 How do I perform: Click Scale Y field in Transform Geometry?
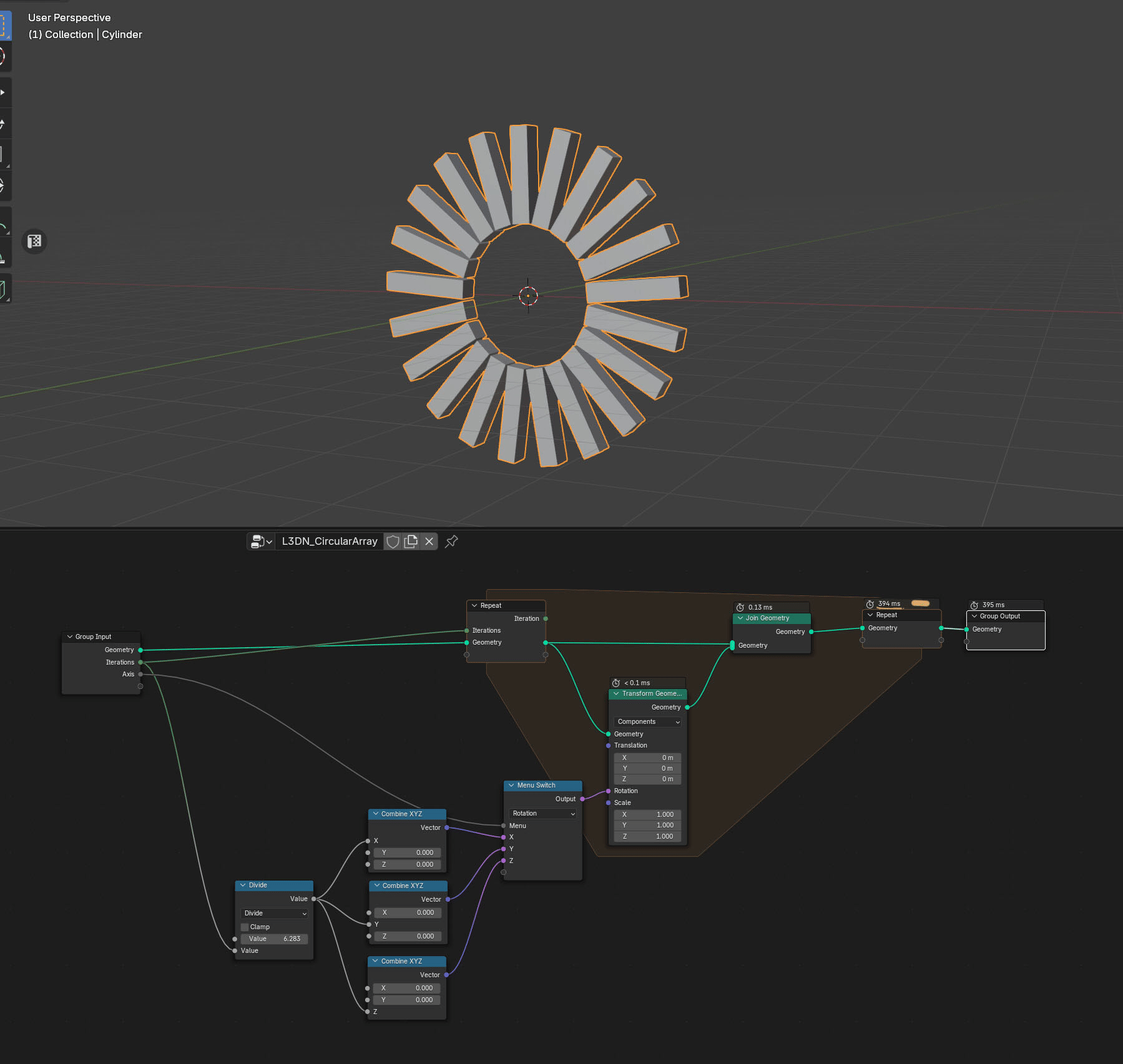648,825
